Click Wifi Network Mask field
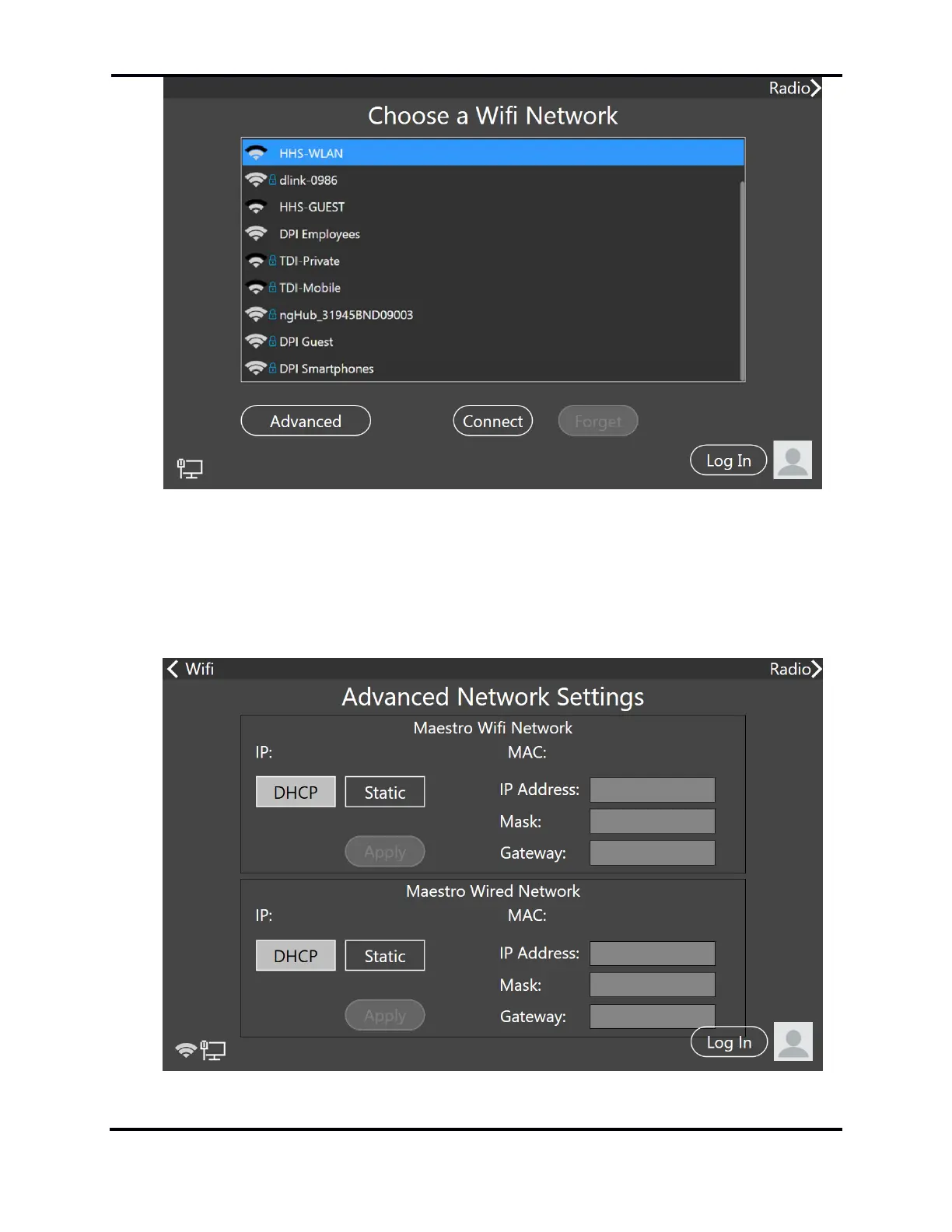This screenshot has width=952, height=1232. pyautogui.click(x=653, y=821)
